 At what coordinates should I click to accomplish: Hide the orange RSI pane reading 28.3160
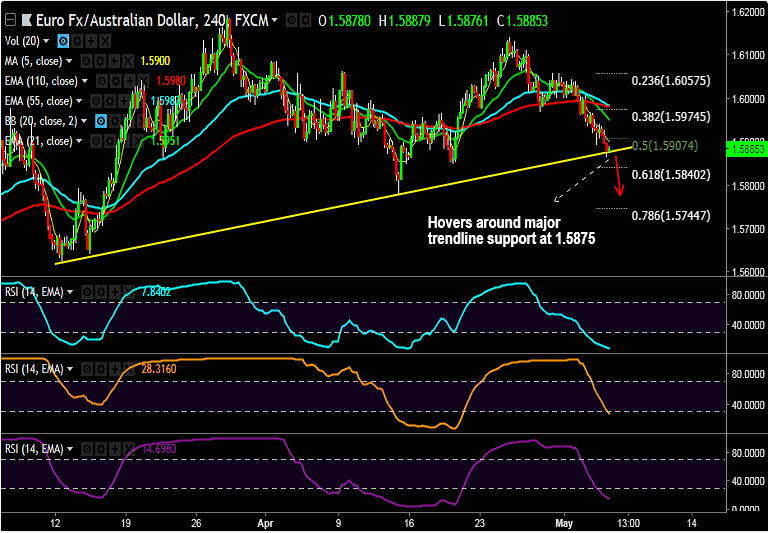point(87,369)
